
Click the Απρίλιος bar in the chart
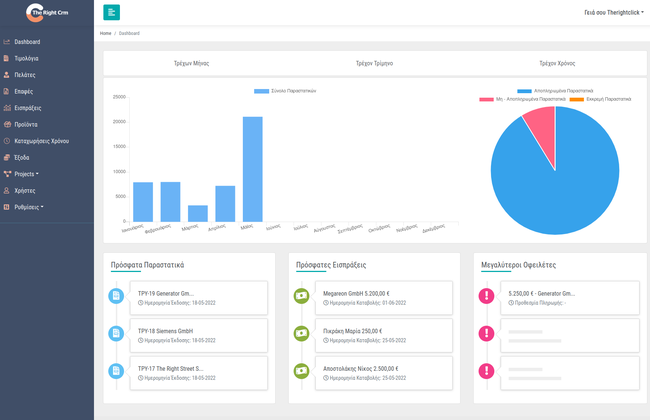225,204
